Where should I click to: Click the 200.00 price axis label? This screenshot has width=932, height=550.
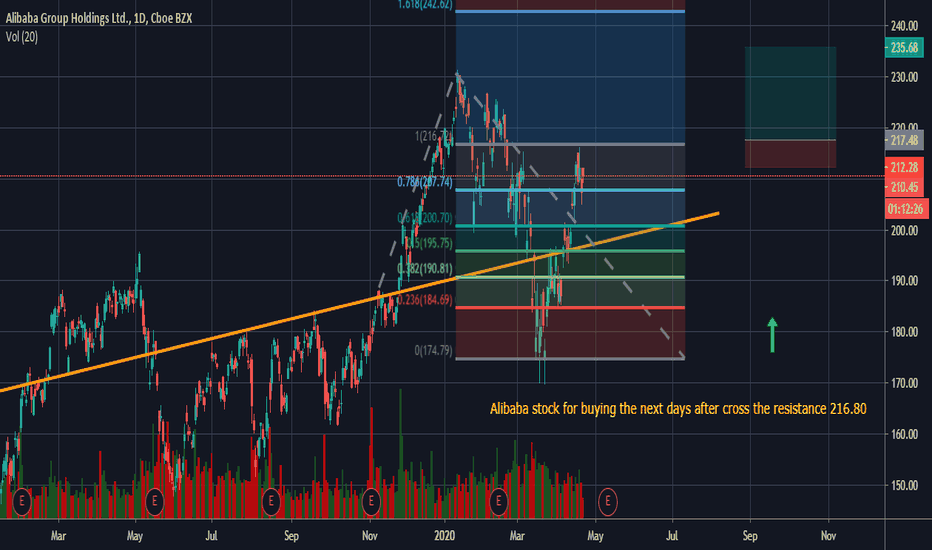tap(904, 230)
